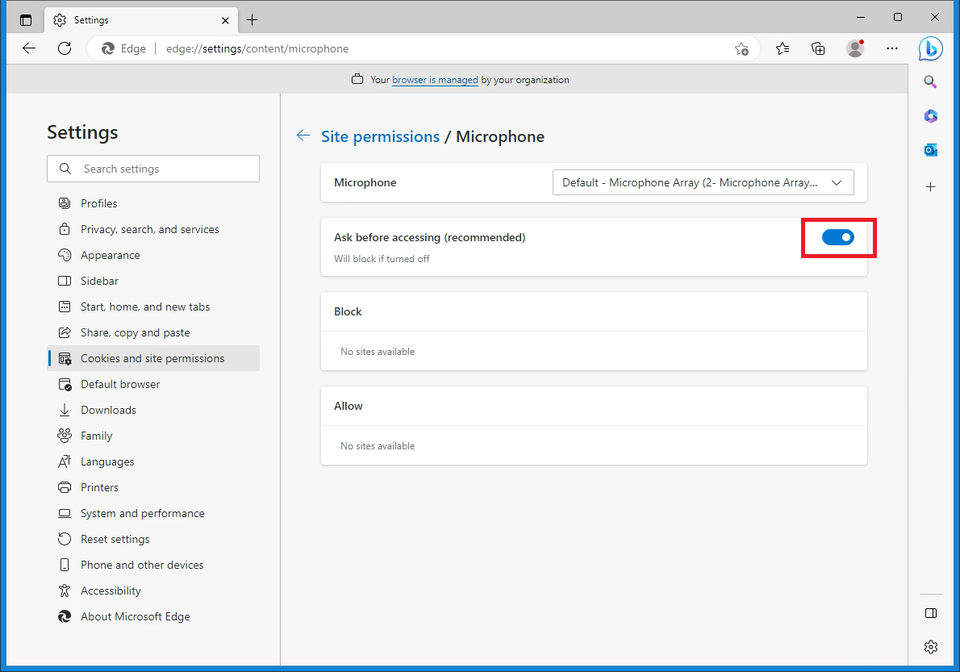Click the Site permissions breadcrumb link
The image size is (960, 672).
380,137
